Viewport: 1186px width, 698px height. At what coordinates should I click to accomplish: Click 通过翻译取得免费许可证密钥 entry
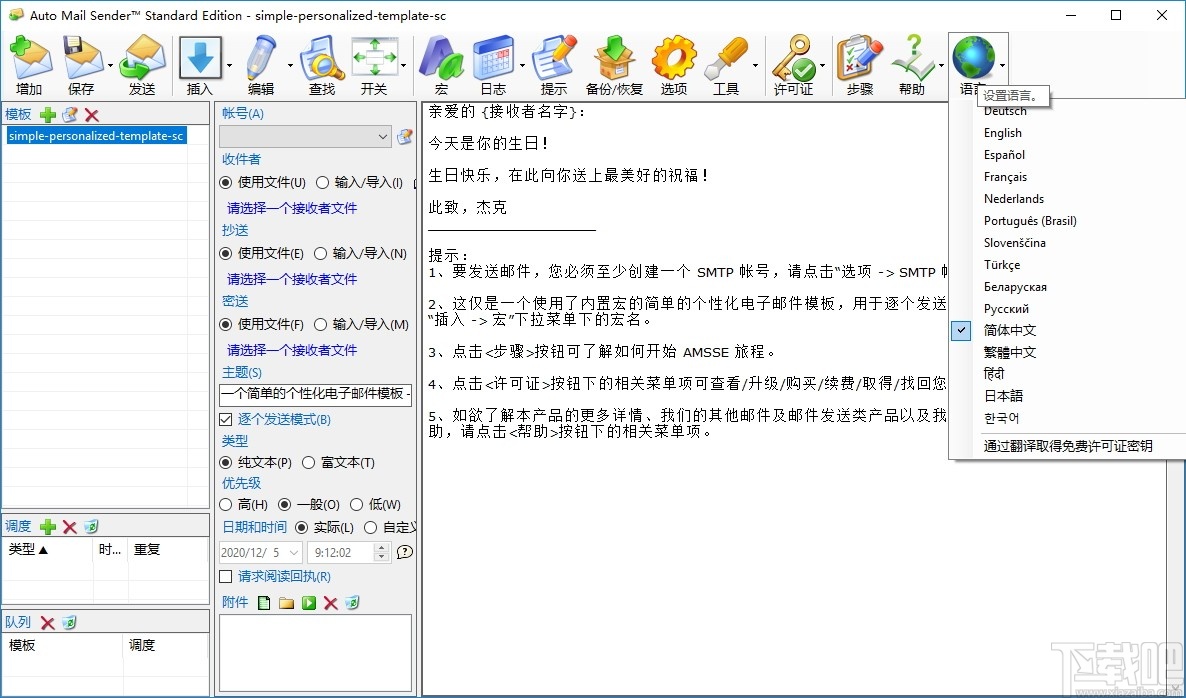(1066, 445)
